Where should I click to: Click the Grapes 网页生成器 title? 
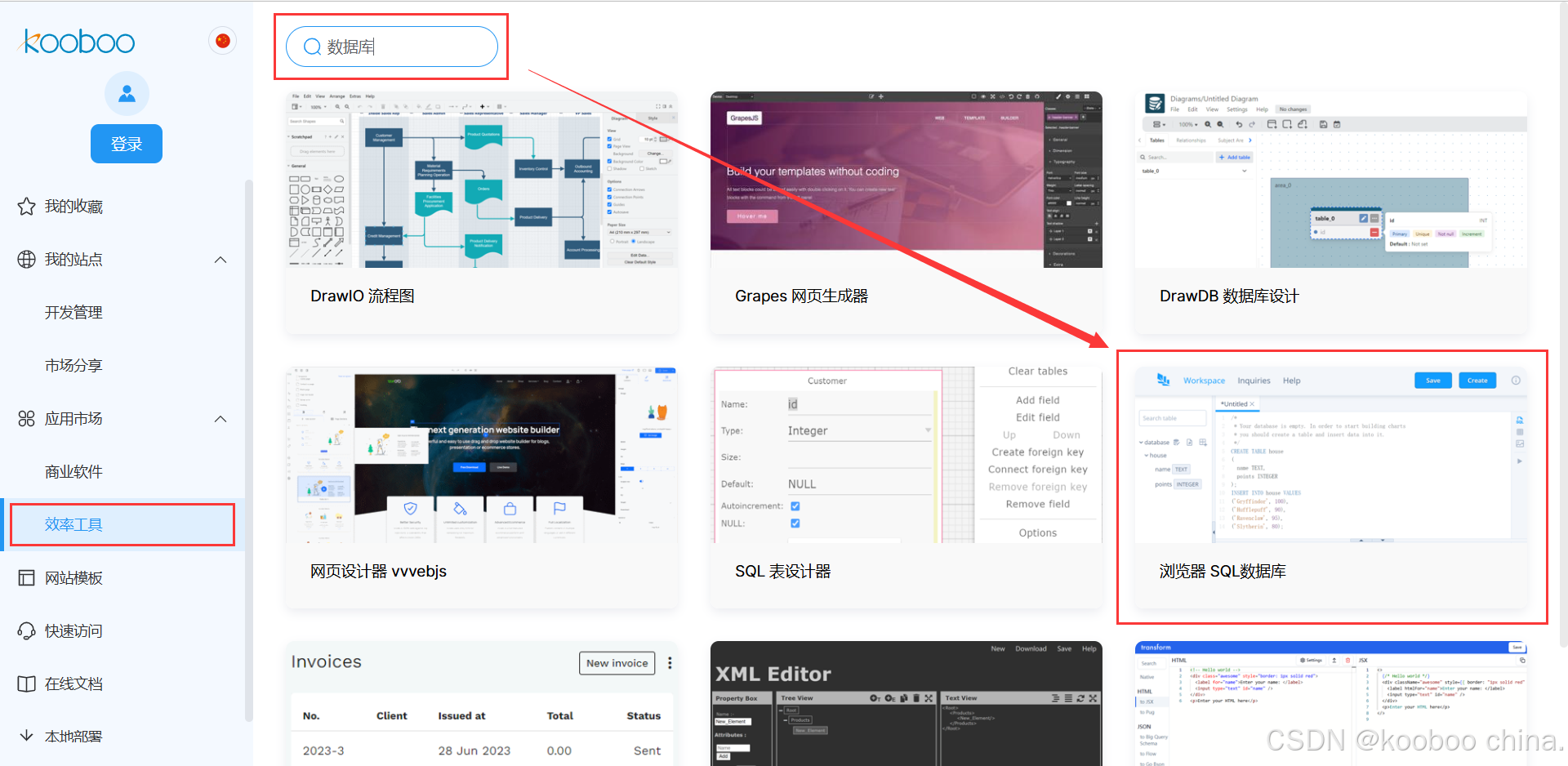801,296
